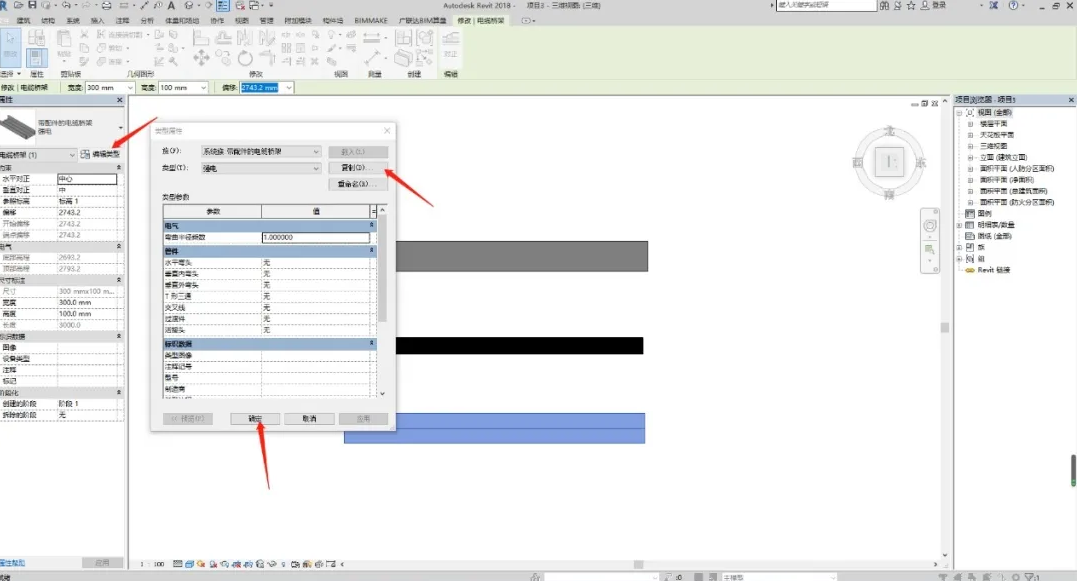
Task: Open the 视图 ribbon tab
Action: pos(242,21)
